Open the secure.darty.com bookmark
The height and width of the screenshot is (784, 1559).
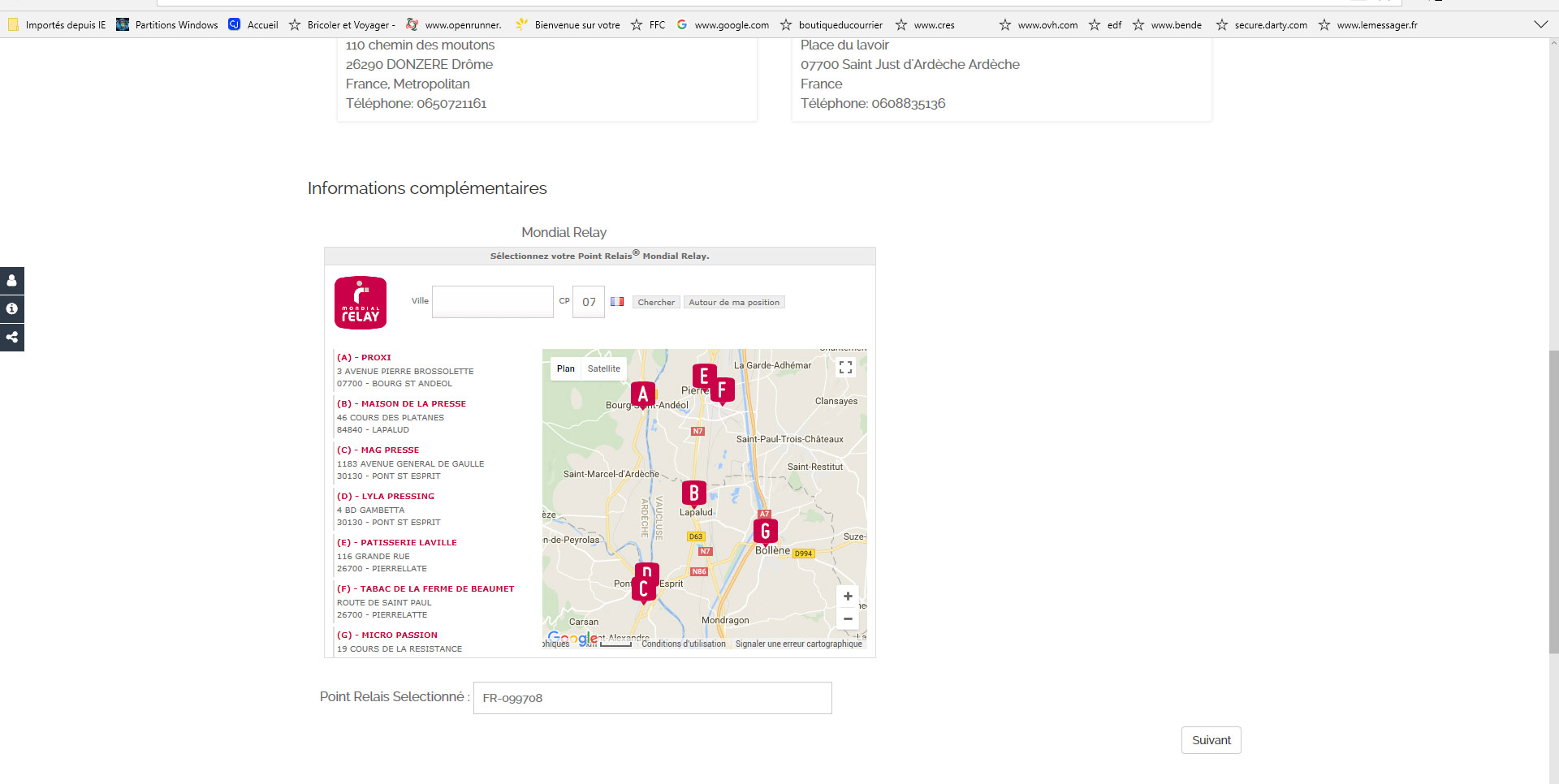point(1262,25)
